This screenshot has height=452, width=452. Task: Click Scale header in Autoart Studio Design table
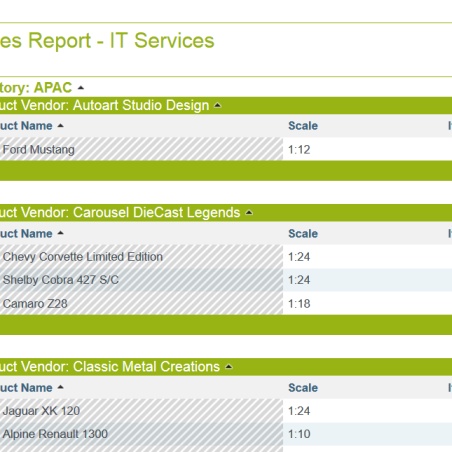coord(303,126)
